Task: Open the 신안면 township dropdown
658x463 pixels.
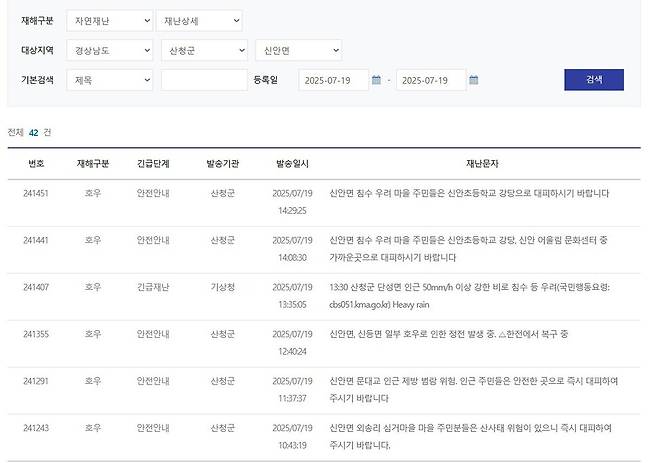Action: pos(298,50)
